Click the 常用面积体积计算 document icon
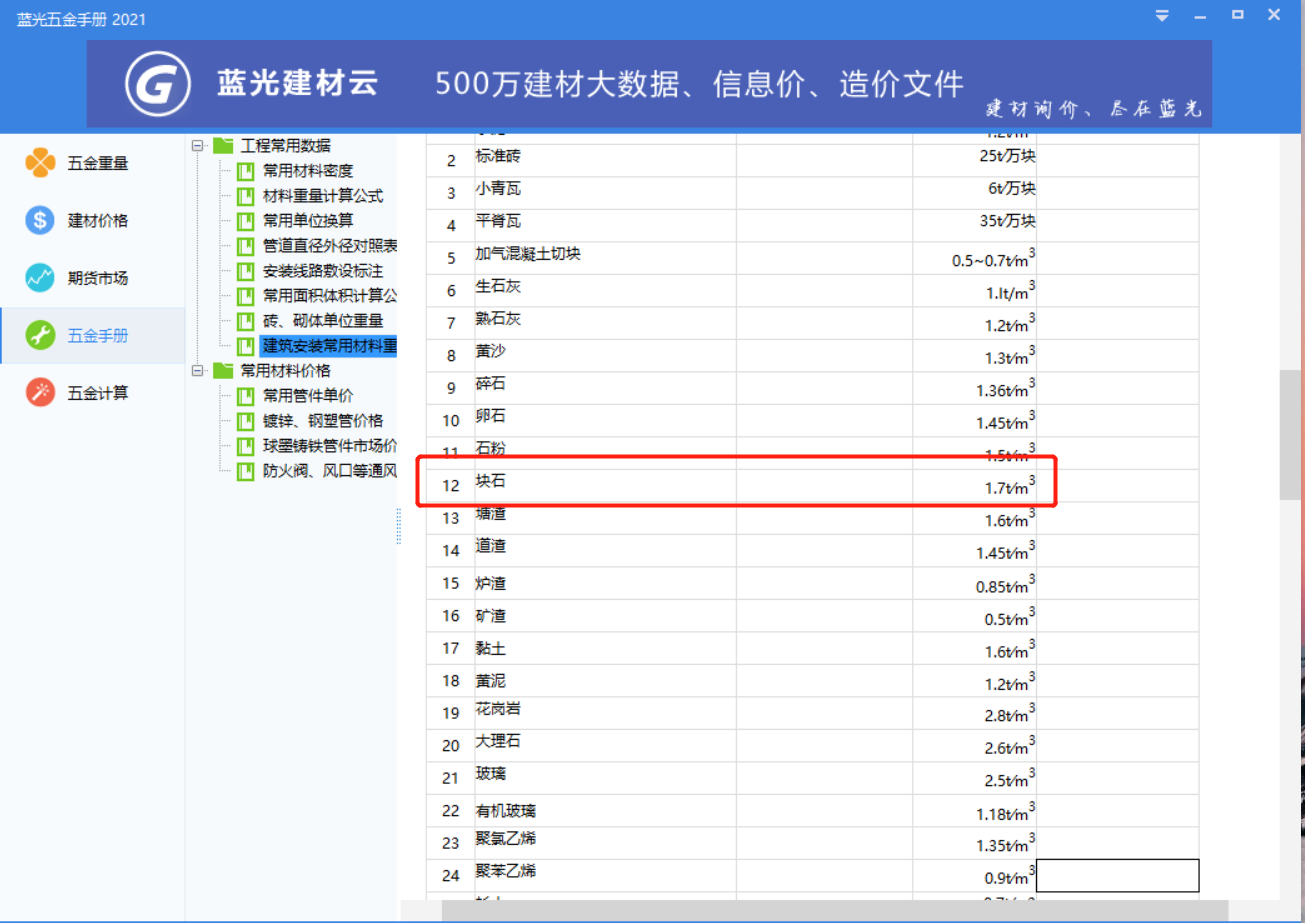Image resolution: width=1305 pixels, height=923 pixels. coord(245,296)
